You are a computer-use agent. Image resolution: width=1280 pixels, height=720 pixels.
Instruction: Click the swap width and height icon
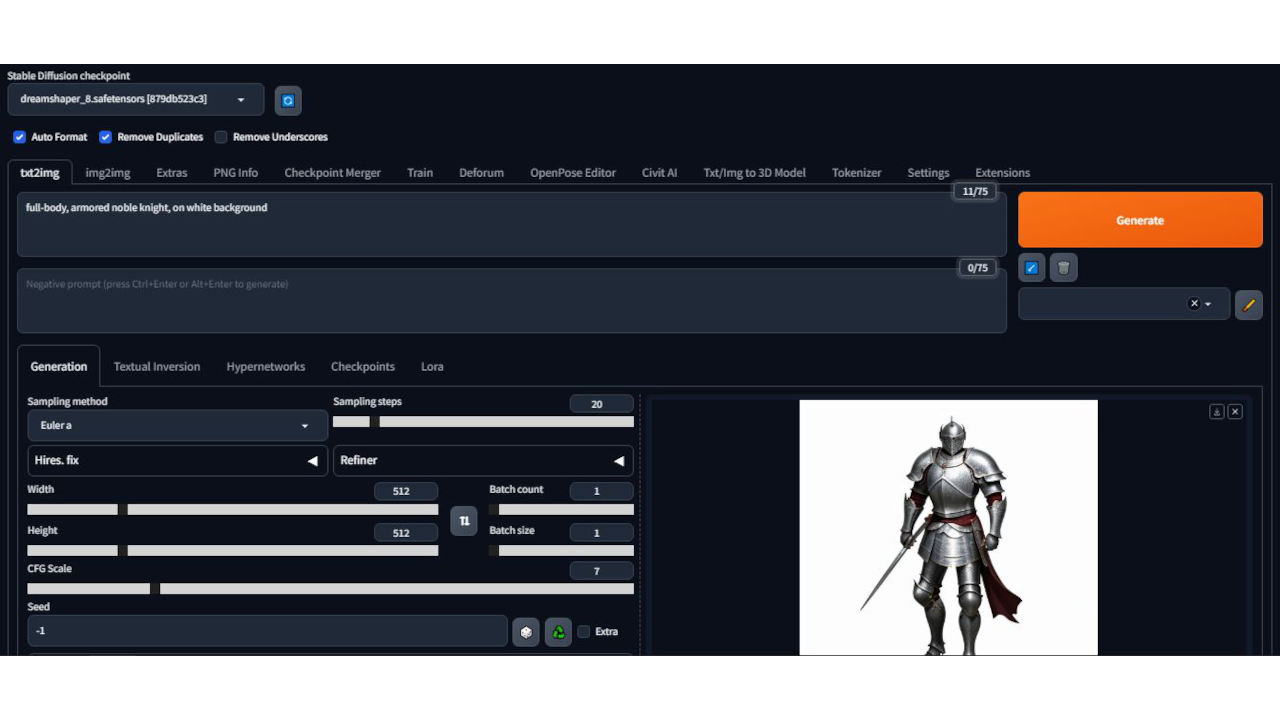[463, 520]
